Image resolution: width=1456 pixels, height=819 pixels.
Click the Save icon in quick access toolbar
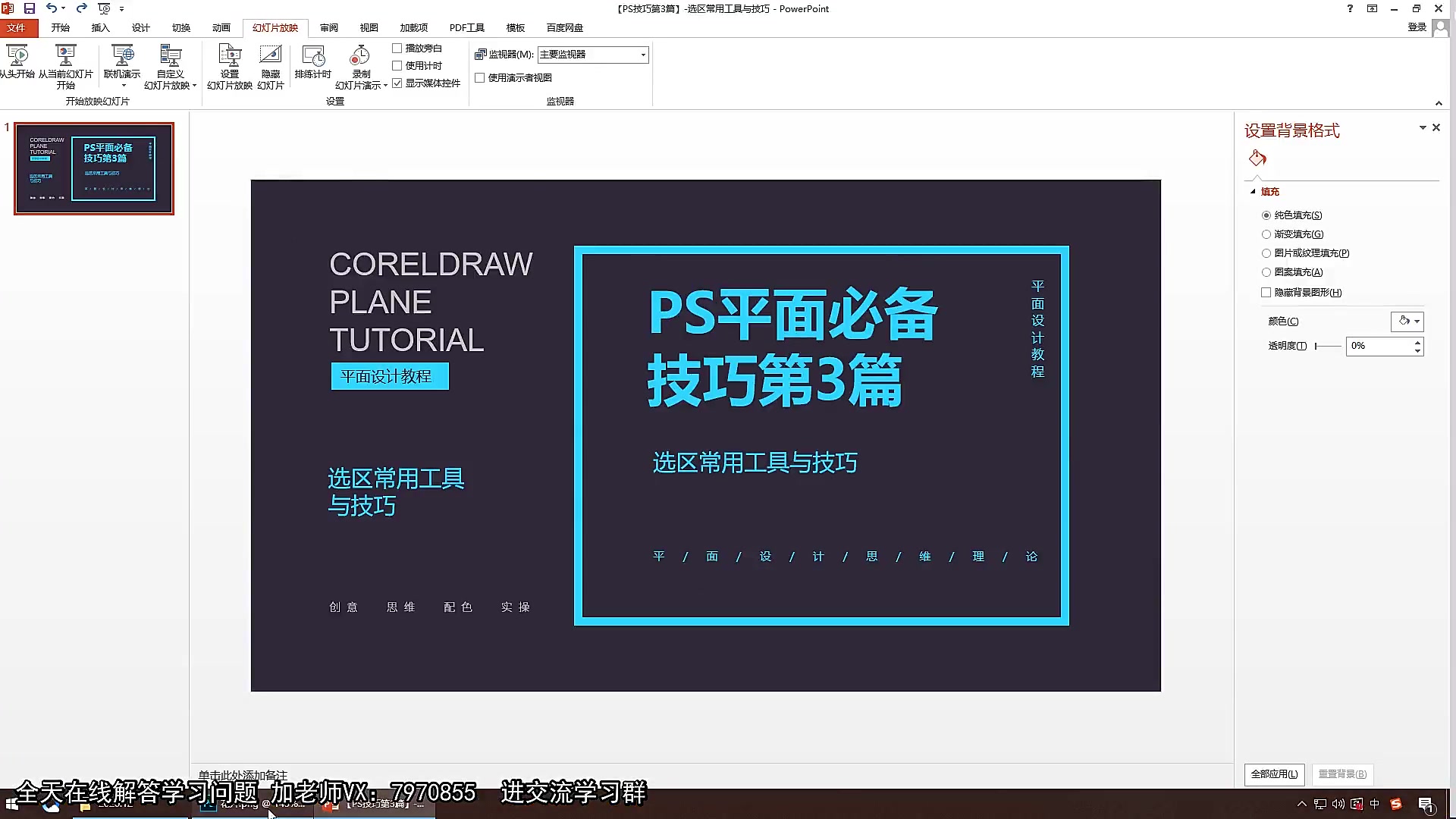(x=30, y=8)
